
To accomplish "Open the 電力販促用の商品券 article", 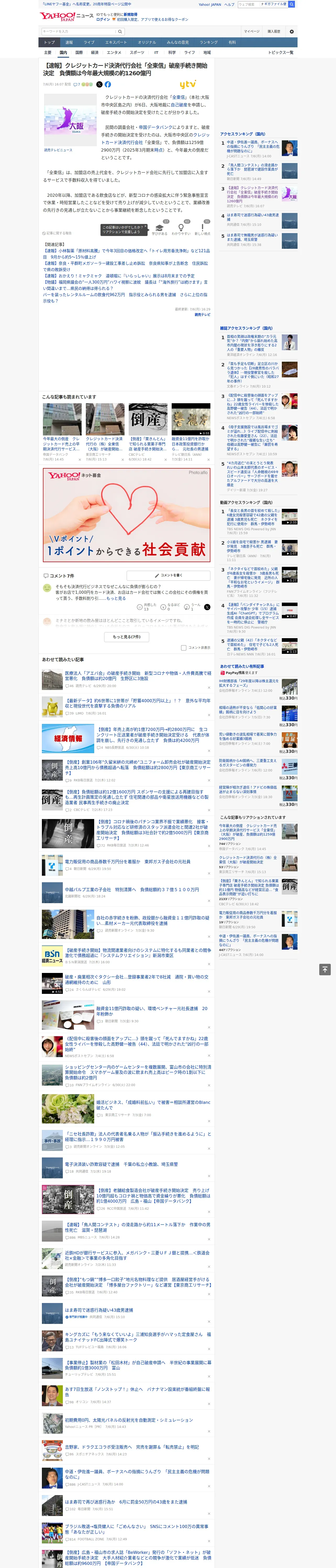I will [127, 862].
